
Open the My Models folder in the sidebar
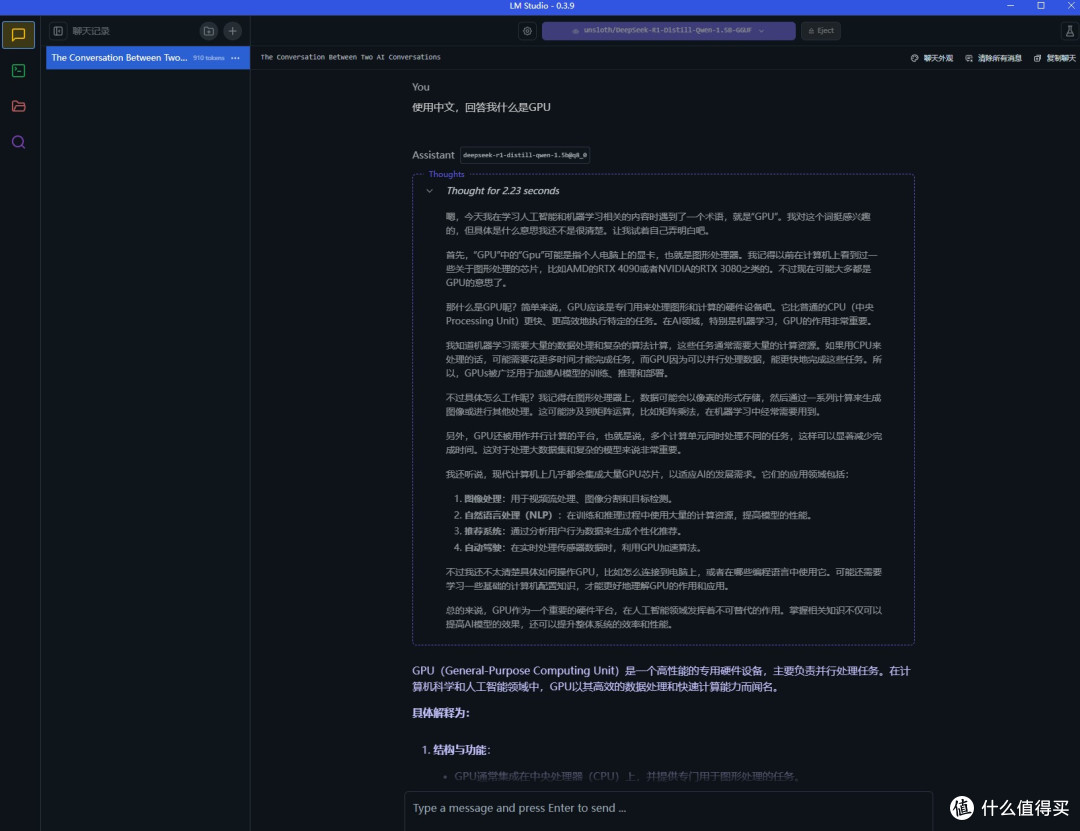tap(19, 106)
